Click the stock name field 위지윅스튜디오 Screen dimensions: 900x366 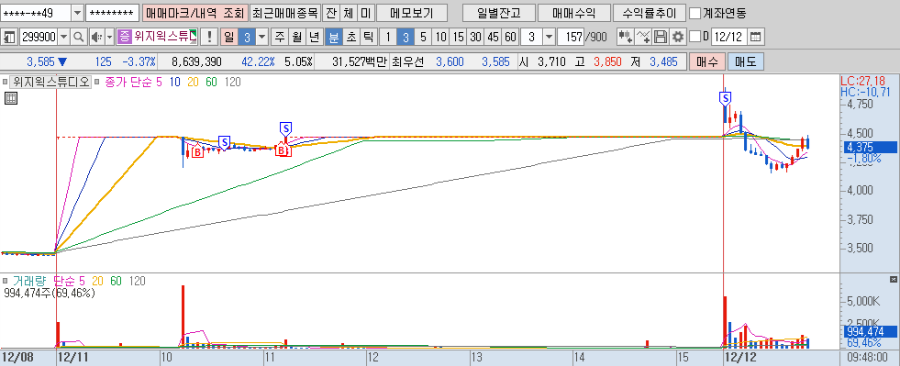pyautogui.click(x=165, y=37)
